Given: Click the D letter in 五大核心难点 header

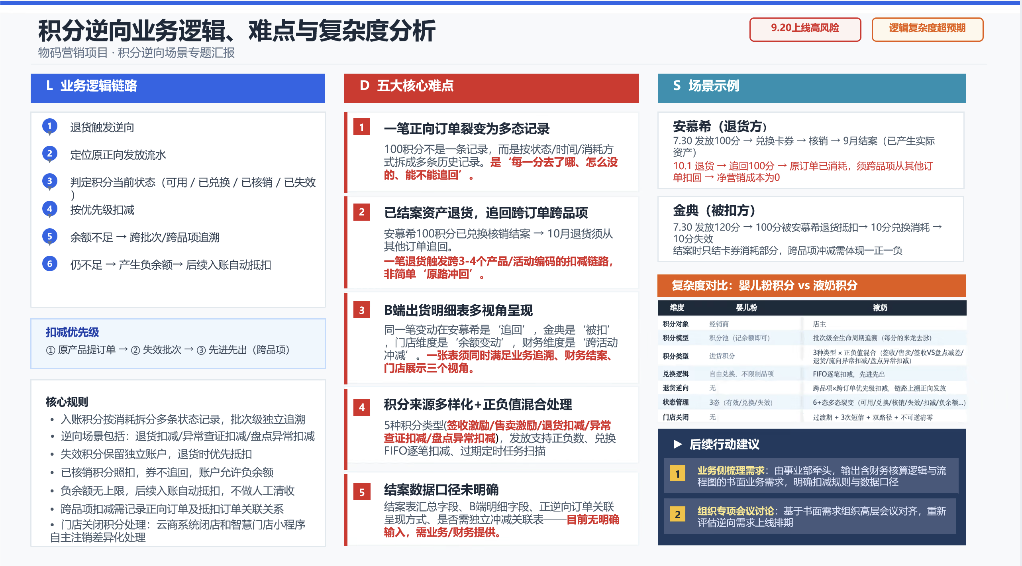Looking at the screenshot, I should click(364, 85).
